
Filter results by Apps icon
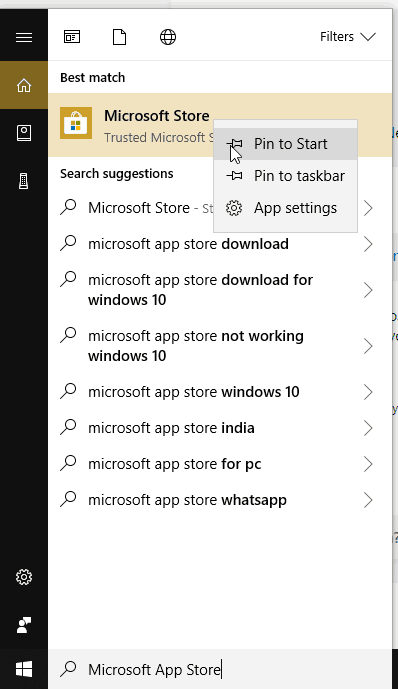(72, 37)
